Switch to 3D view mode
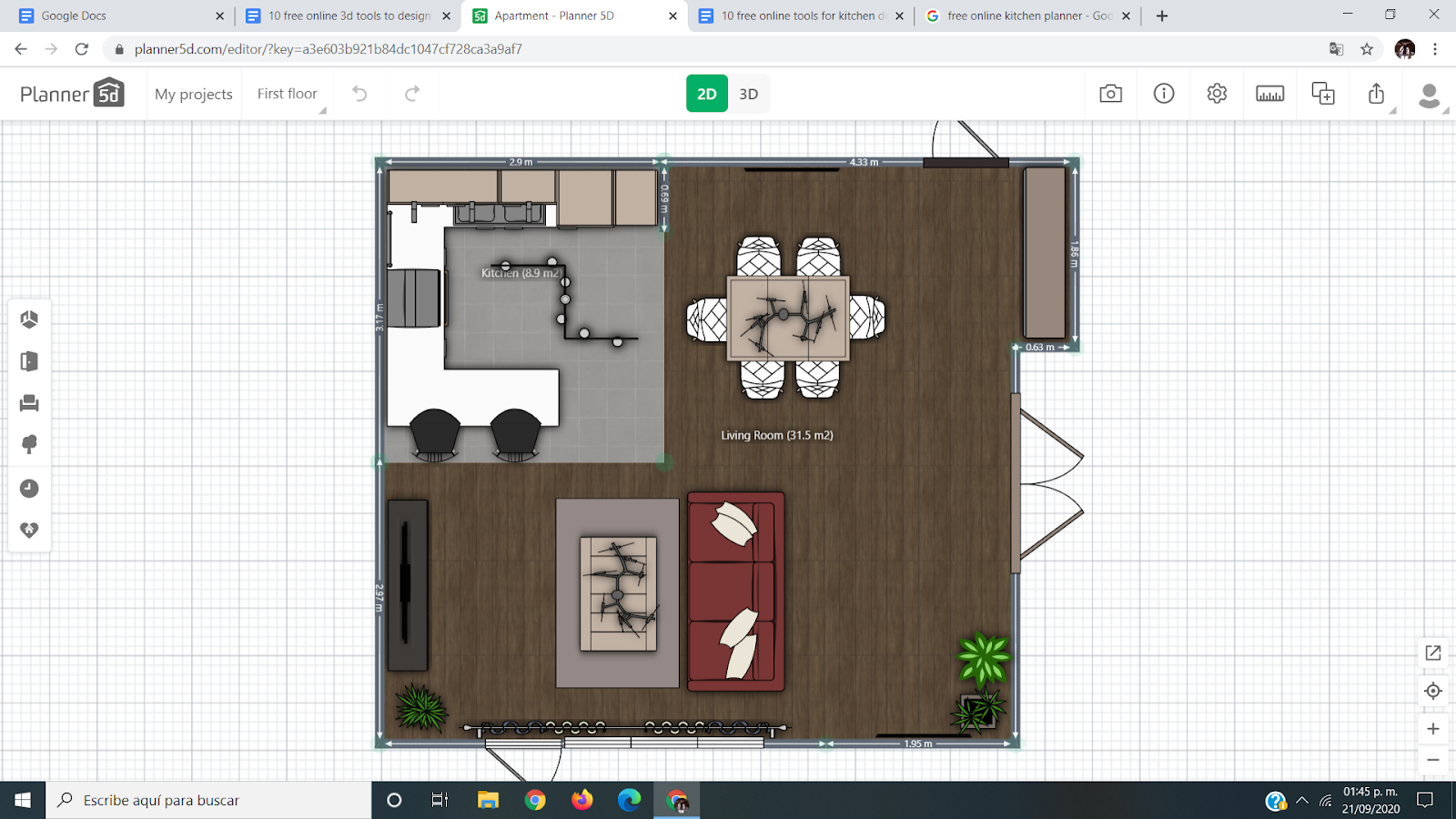This screenshot has height=819, width=1456. [x=748, y=94]
